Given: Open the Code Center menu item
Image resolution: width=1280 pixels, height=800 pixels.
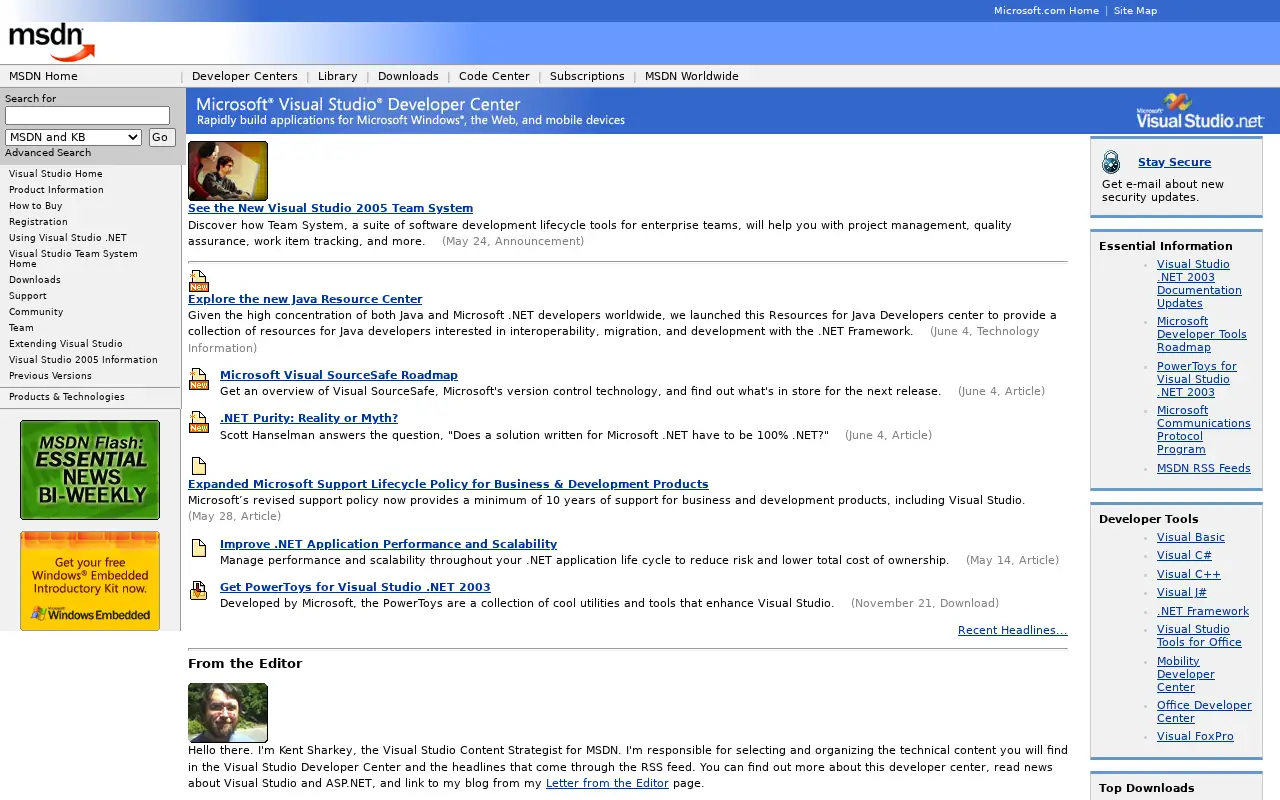Looking at the screenshot, I should point(494,76).
